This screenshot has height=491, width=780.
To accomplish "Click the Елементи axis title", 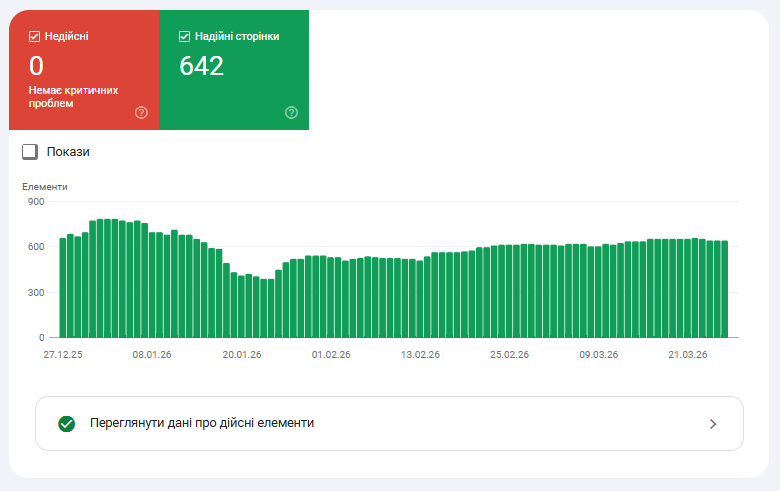I will coord(45,187).
